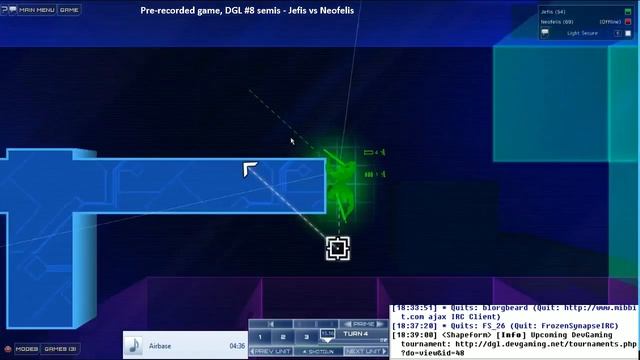Screen dimensions: 640x360
Task: Toggle the white square in score panel
Action: (x=628, y=33)
